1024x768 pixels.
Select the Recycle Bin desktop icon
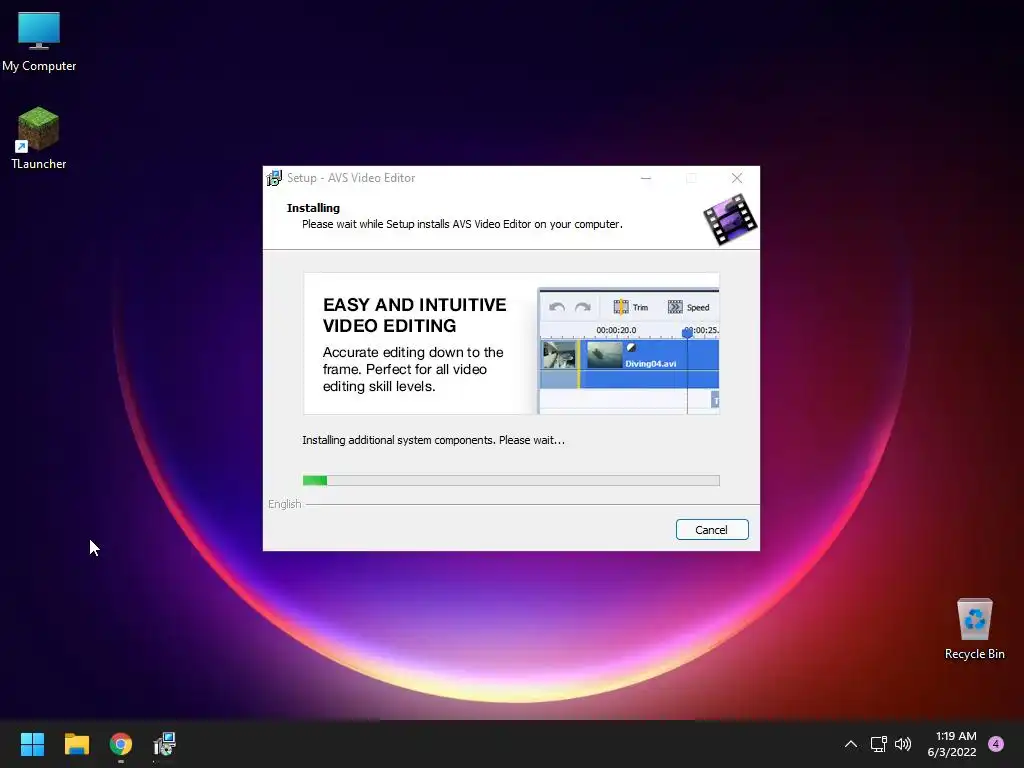click(974, 629)
